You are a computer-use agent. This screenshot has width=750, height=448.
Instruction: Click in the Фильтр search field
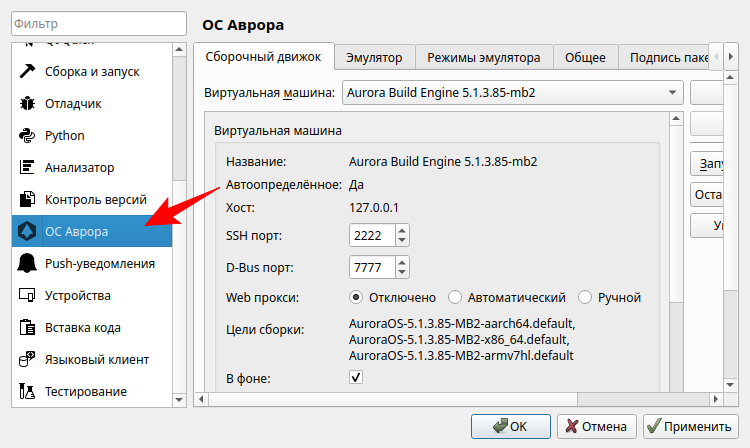pos(99,23)
